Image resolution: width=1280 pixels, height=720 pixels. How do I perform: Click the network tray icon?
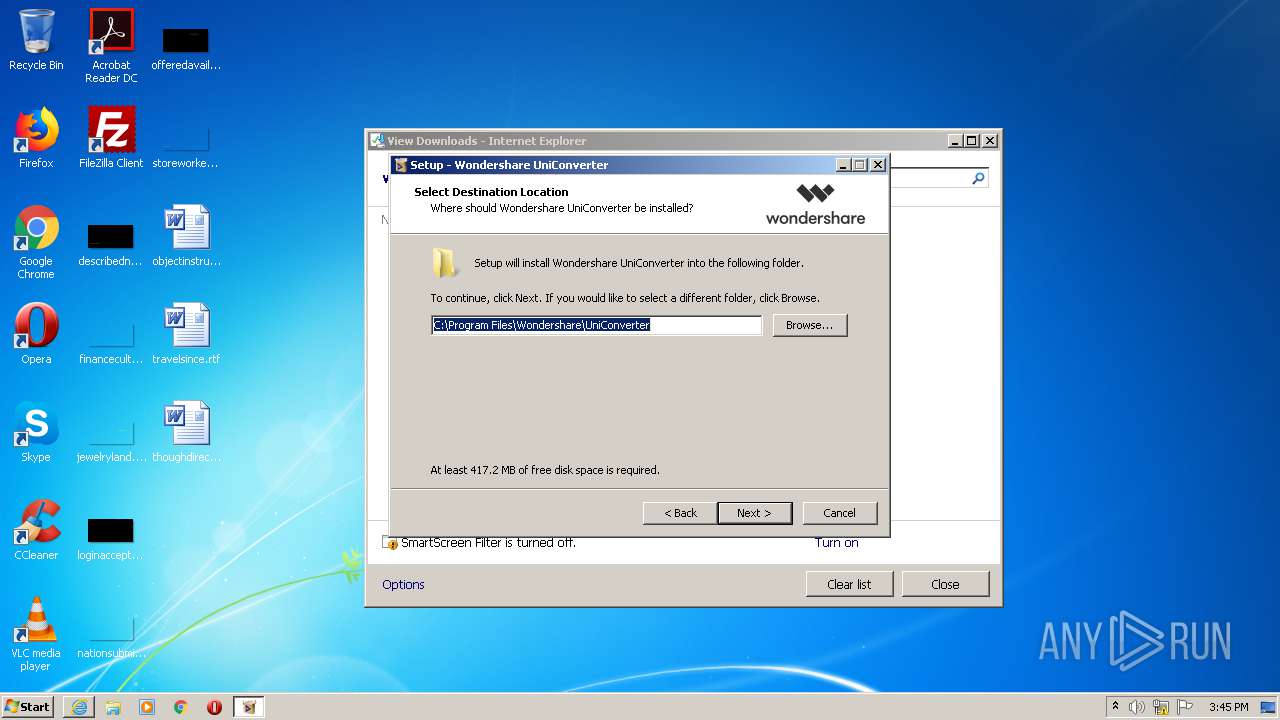[x=1161, y=707]
